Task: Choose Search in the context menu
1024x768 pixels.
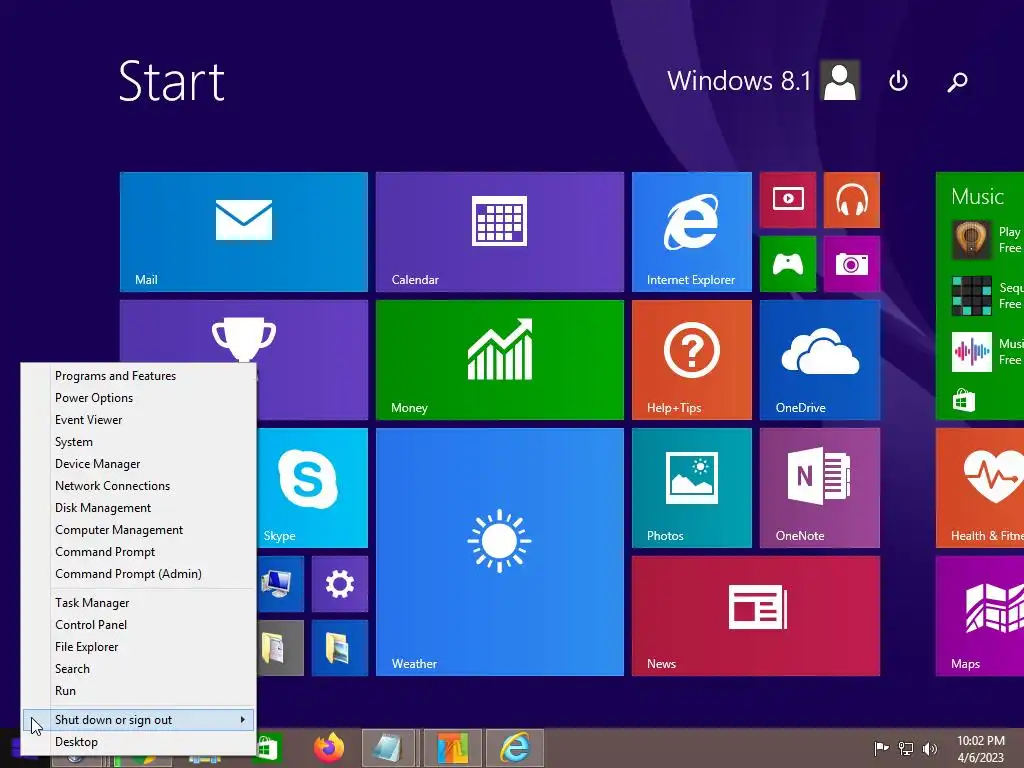Action: (x=138, y=669)
